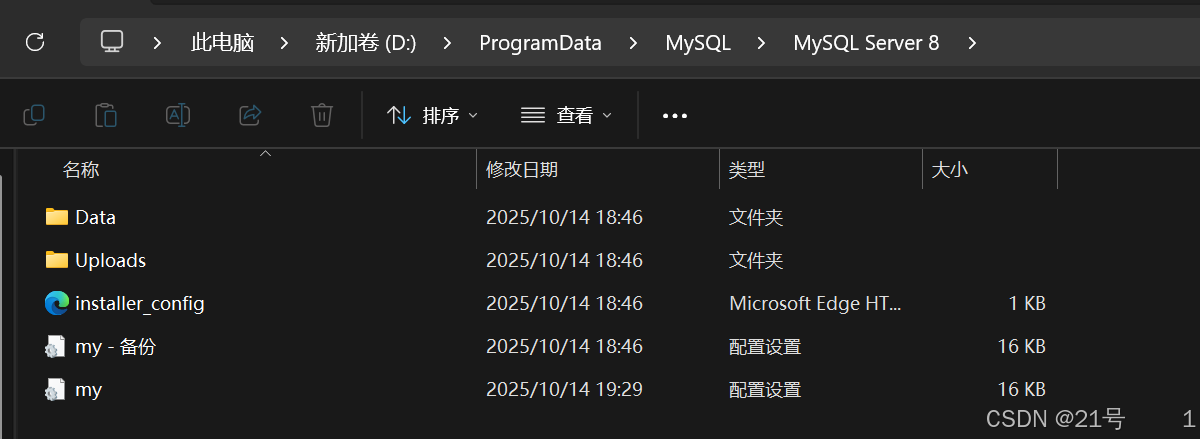
Task: Click modified date of Uploads row
Action: point(564,260)
